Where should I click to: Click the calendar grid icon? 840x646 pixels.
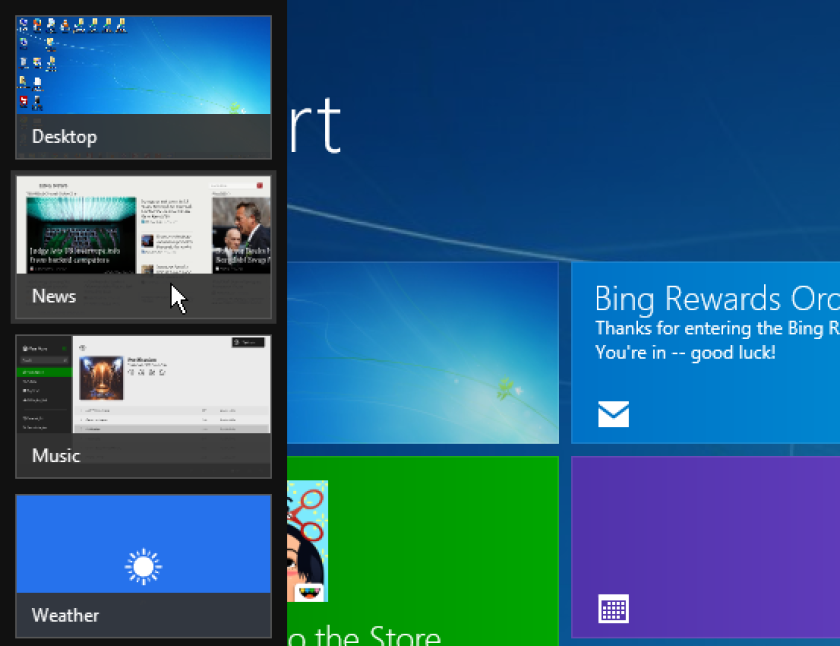click(x=613, y=609)
